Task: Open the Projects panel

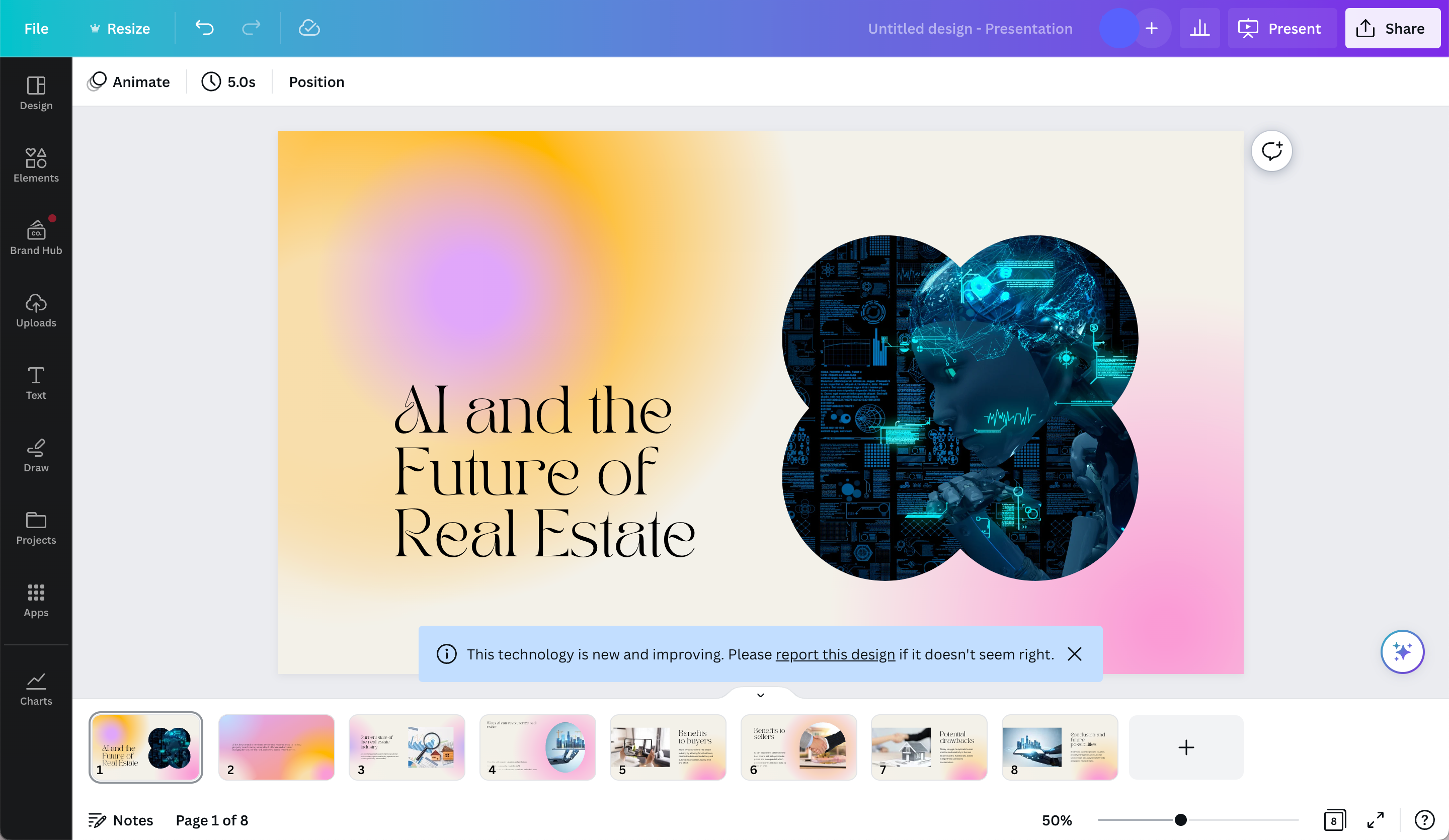Action: coord(35,526)
